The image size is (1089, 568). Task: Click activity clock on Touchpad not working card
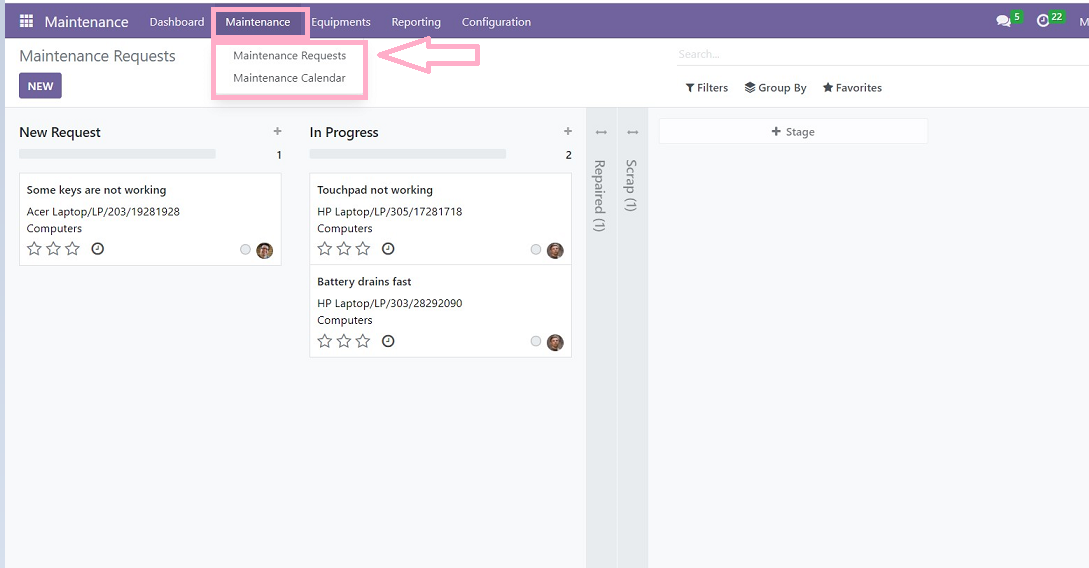pyautogui.click(x=388, y=249)
